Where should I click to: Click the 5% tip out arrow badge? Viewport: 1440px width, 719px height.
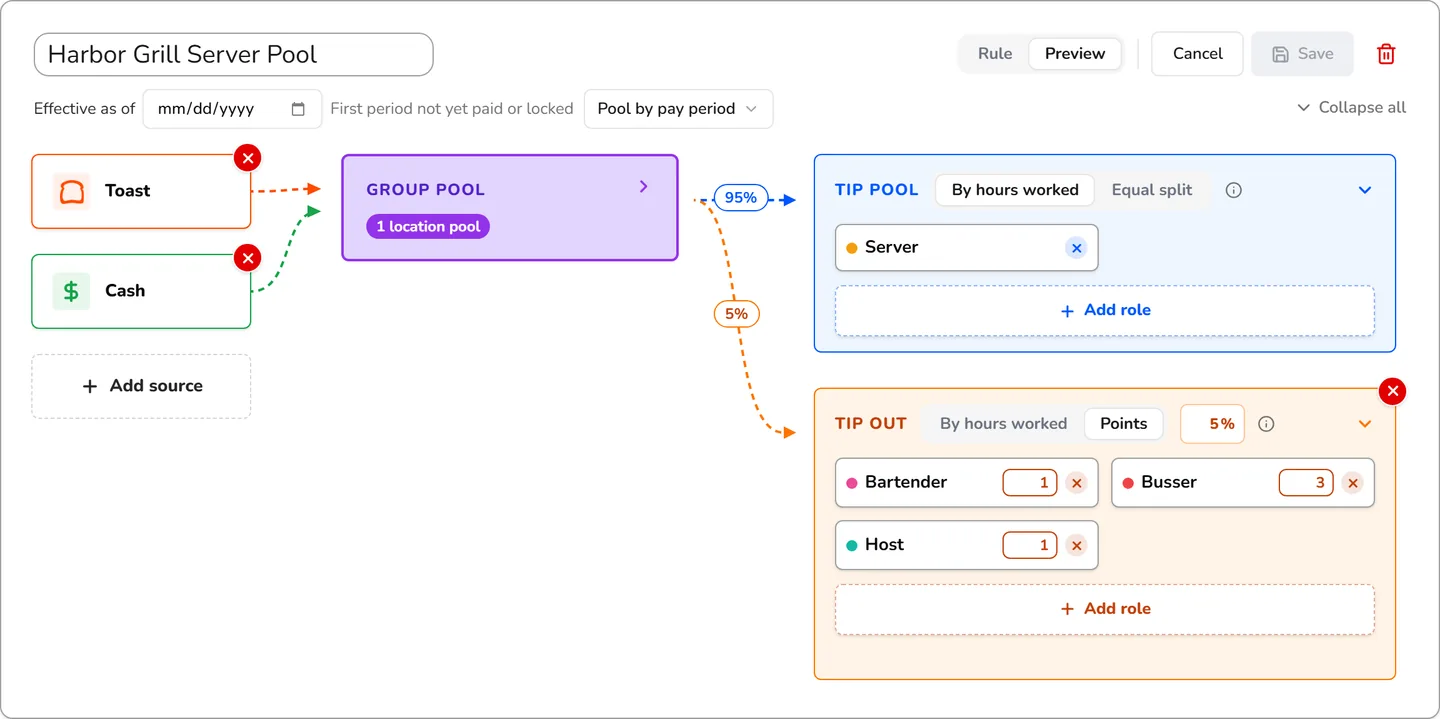736,314
